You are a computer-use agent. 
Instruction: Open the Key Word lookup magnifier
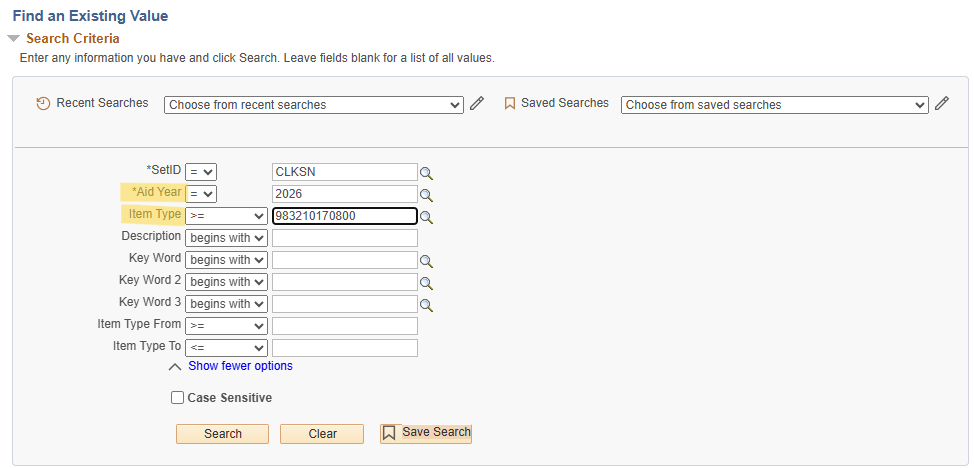[426, 260]
